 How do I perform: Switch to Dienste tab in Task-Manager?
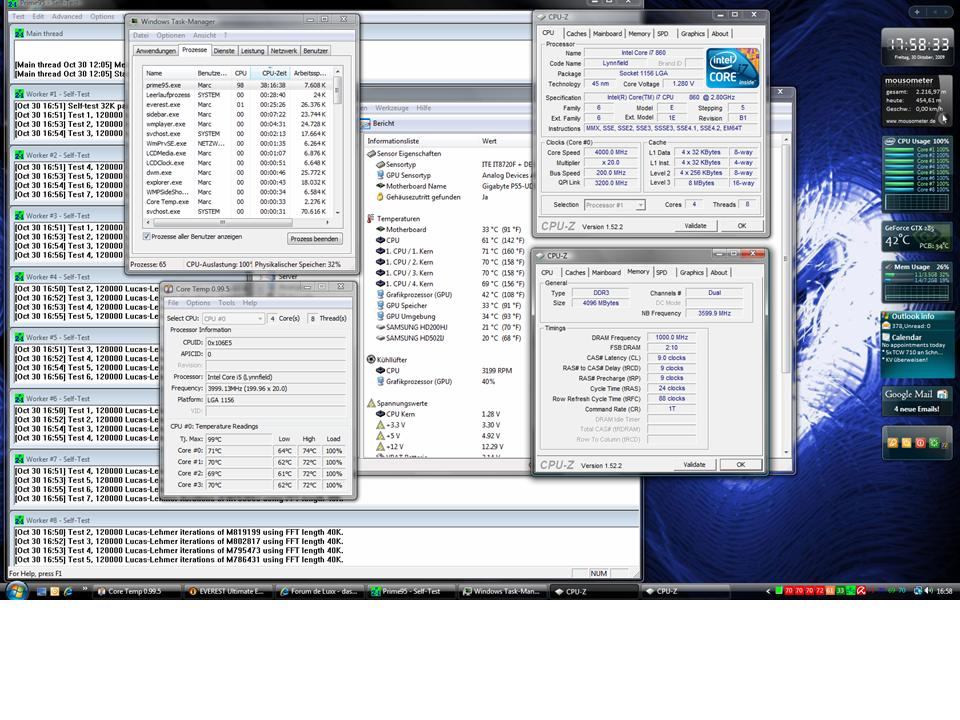[x=224, y=51]
